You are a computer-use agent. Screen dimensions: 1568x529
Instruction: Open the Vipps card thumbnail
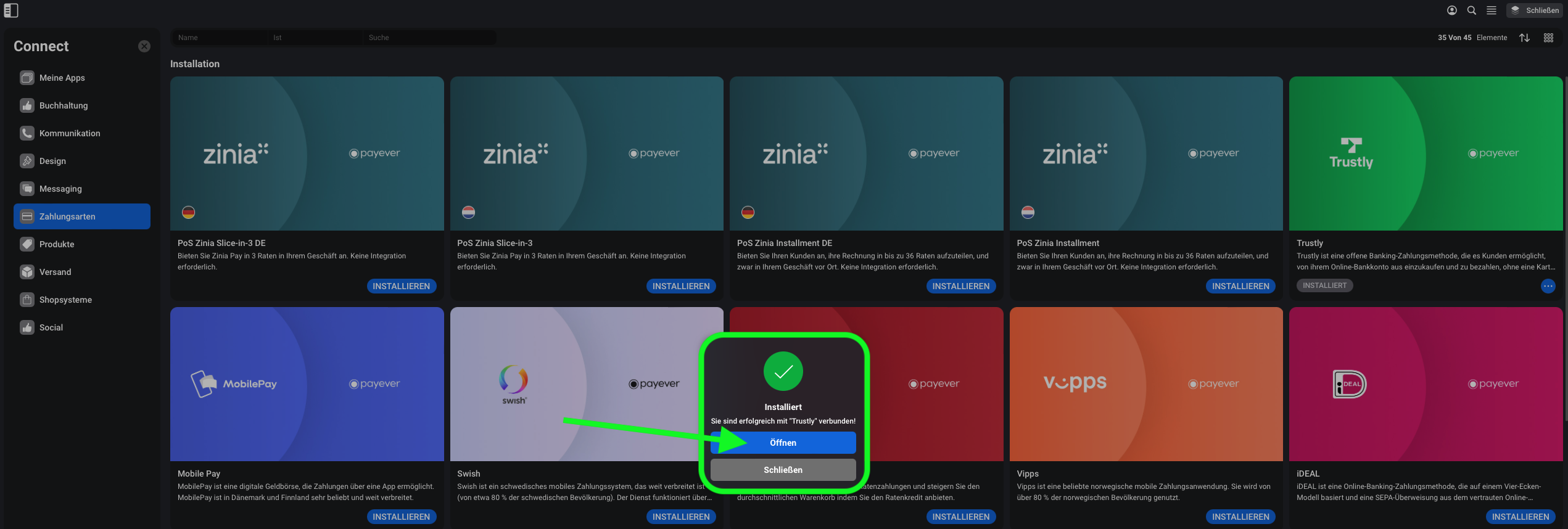(x=1146, y=384)
